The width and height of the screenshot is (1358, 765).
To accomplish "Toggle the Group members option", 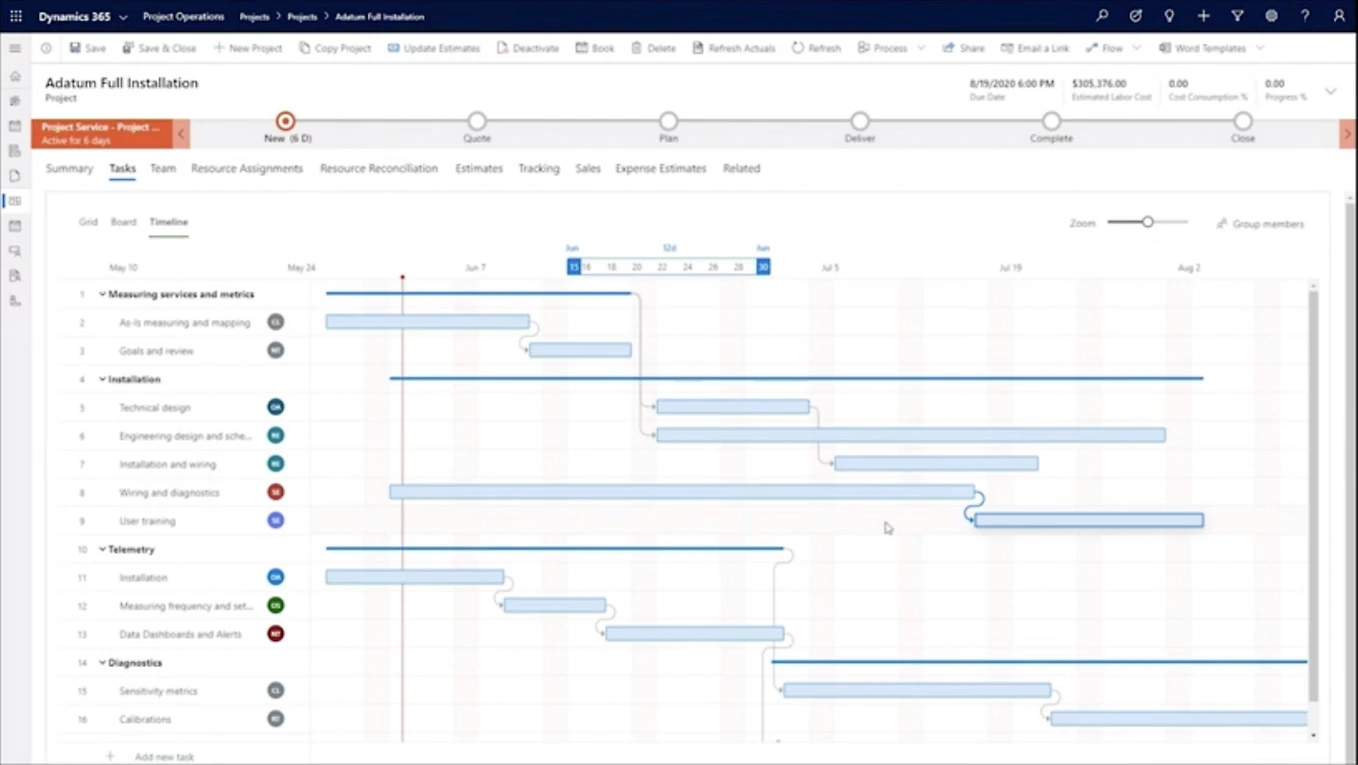I will pos(1260,224).
